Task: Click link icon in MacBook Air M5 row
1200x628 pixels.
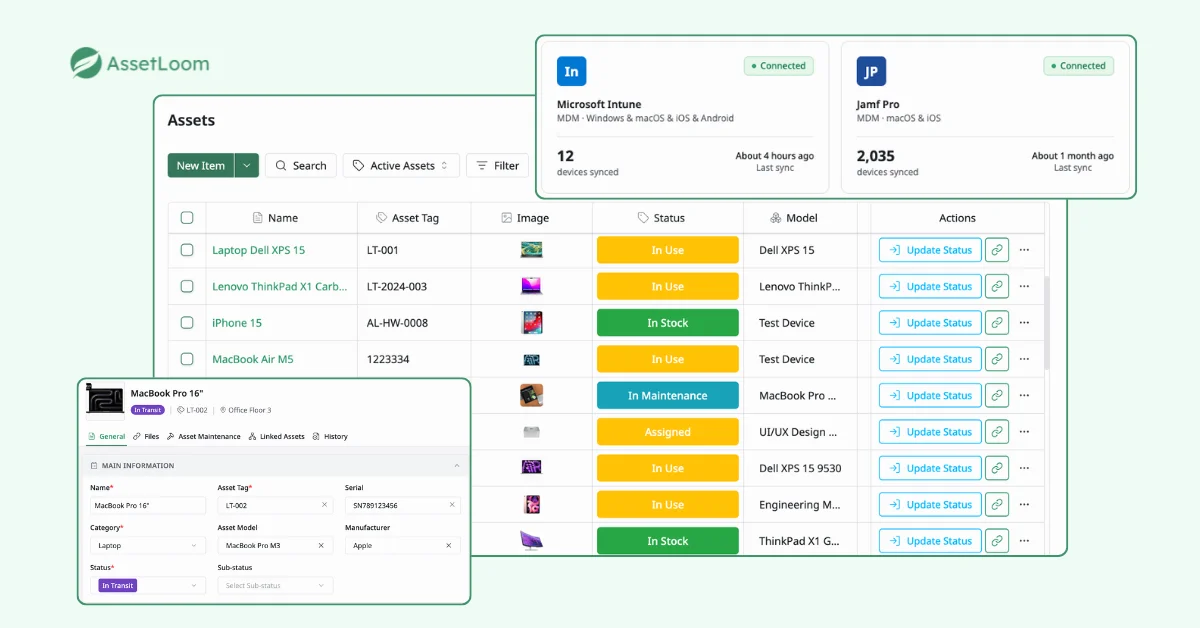Action: [997, 359]
